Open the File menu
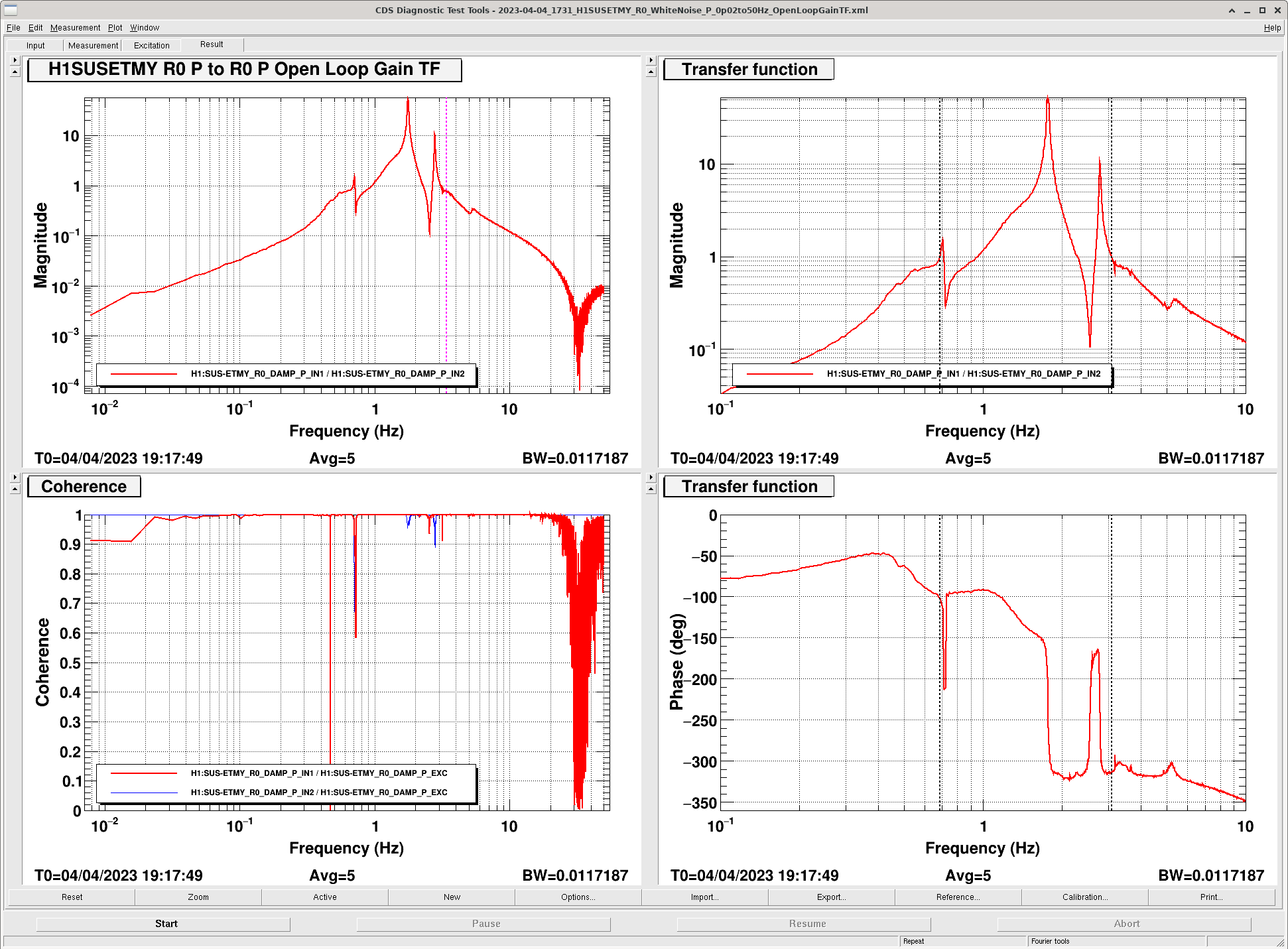1288x949 pixels. click(x=13, y=28)
